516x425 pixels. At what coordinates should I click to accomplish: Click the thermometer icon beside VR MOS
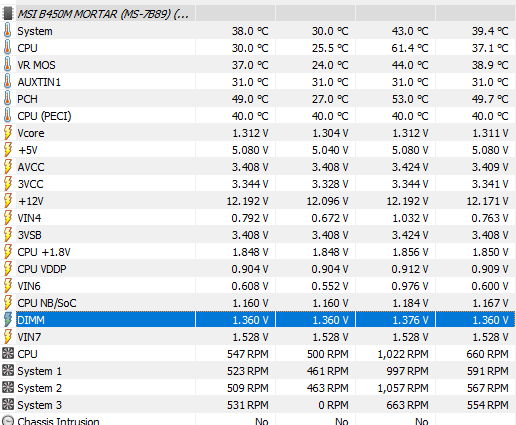(x=7, y=65)
